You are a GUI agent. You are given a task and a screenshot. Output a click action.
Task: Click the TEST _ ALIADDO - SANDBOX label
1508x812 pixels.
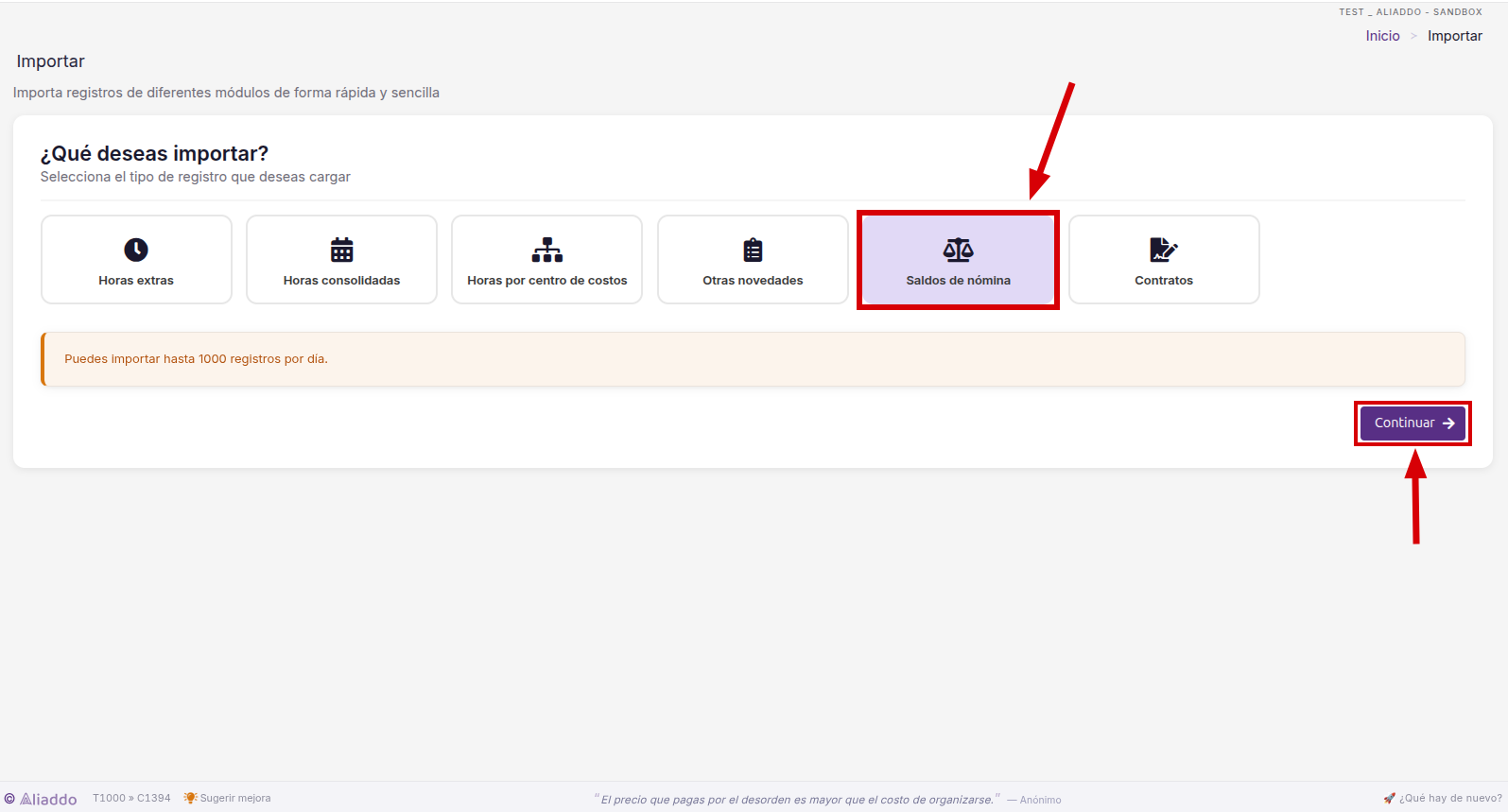coord(1411,12)
